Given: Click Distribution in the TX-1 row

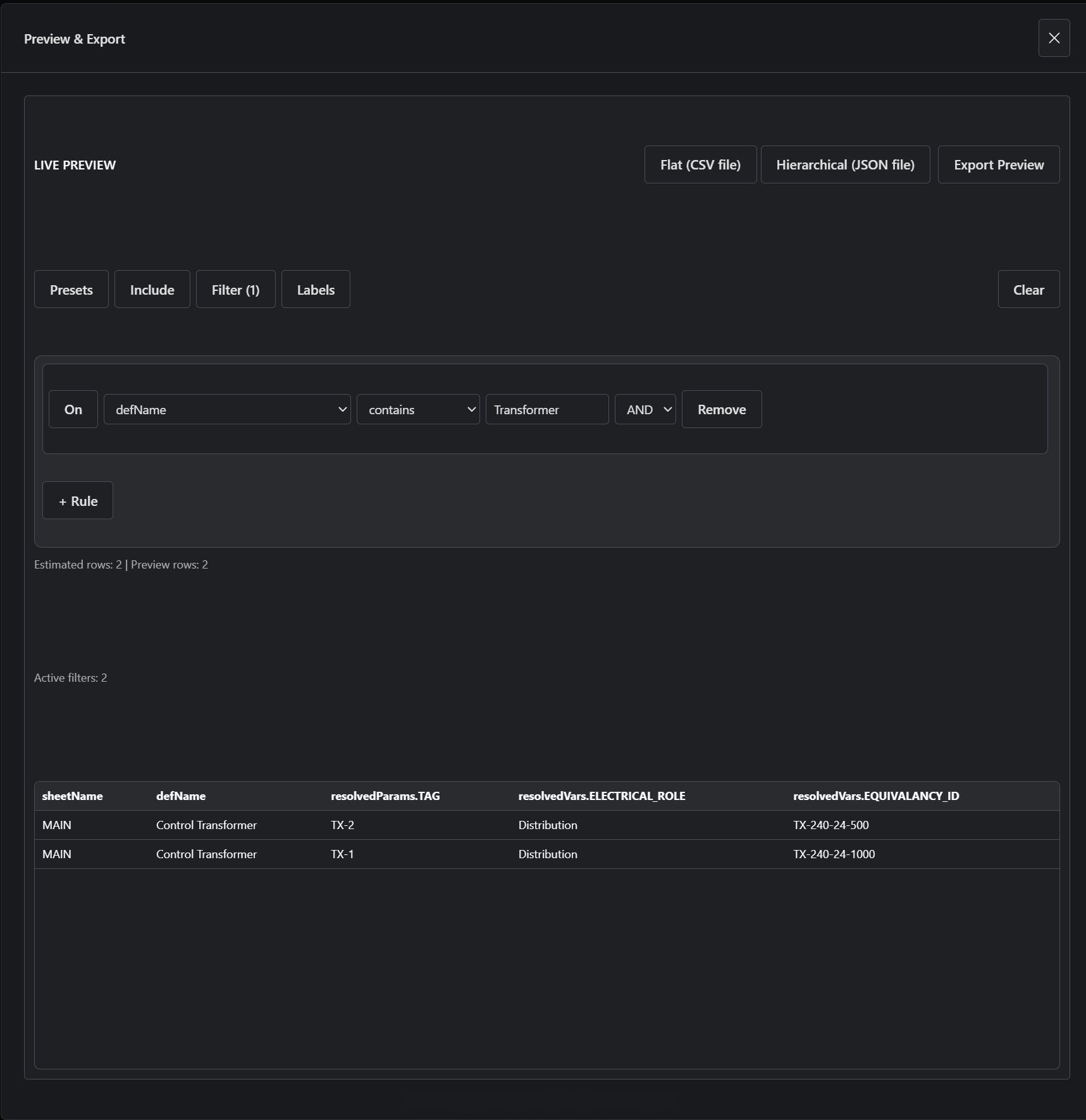Looking at the screenshot, I should tap(548, 854).
